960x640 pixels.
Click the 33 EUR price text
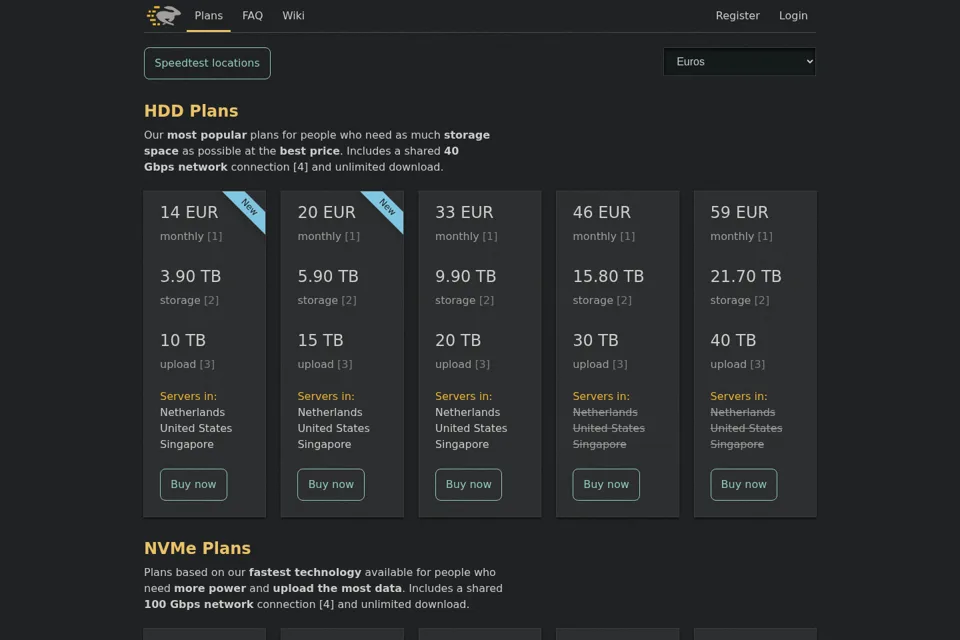pyautogui.click(x=464, y=213)
